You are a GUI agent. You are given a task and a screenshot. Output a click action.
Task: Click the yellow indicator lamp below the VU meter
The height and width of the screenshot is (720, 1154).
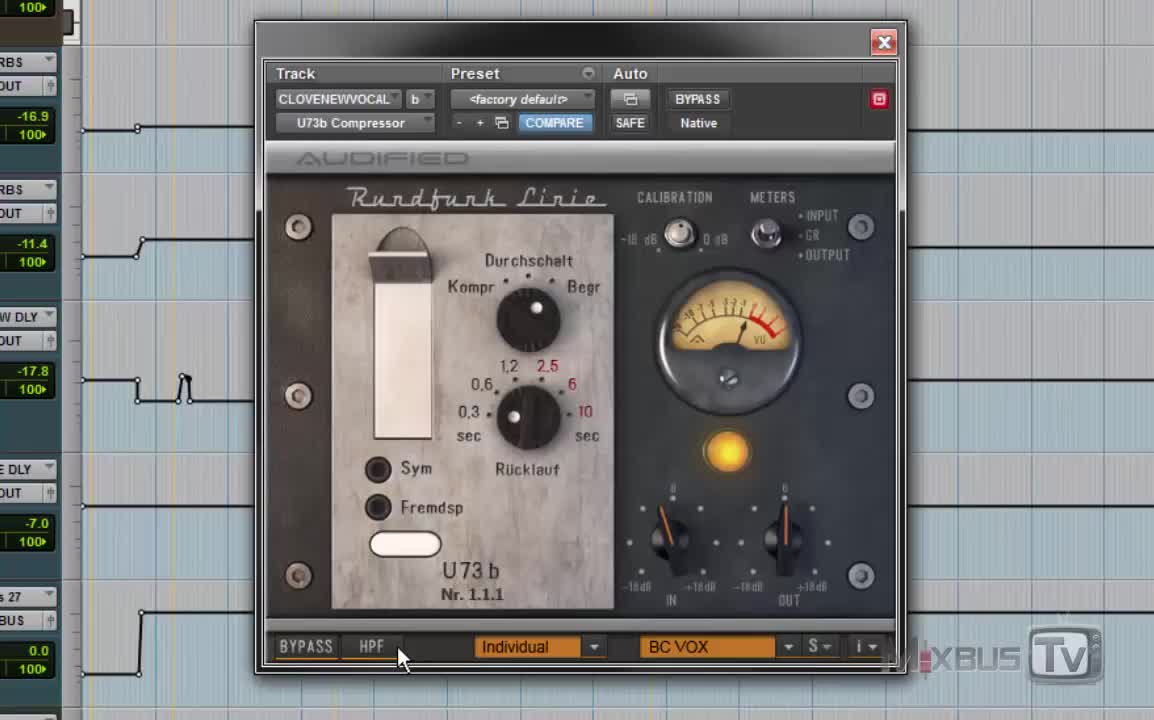point(727,451)
